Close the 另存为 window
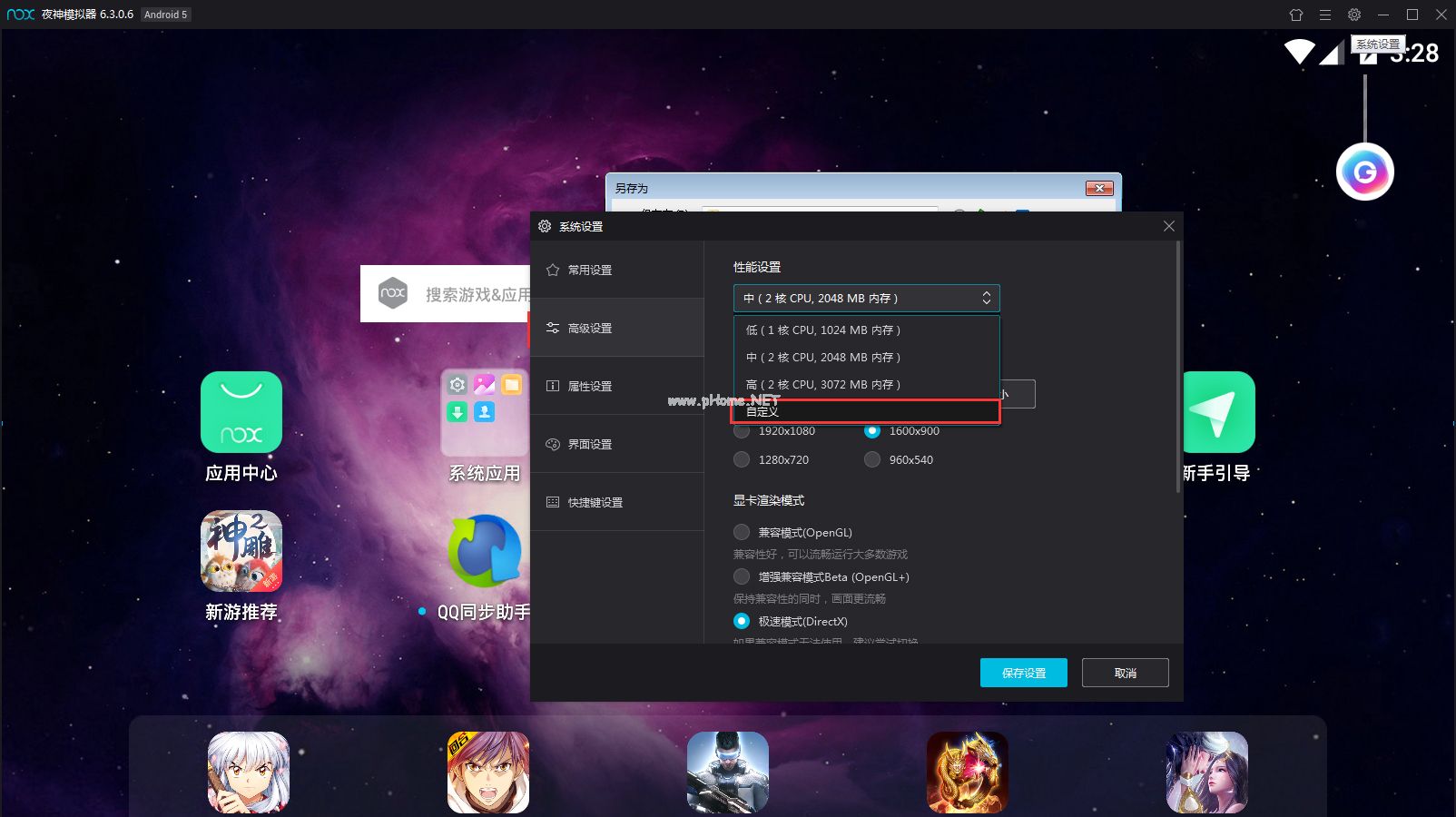Screen dimensions: 1456x817 point(1099,188)
